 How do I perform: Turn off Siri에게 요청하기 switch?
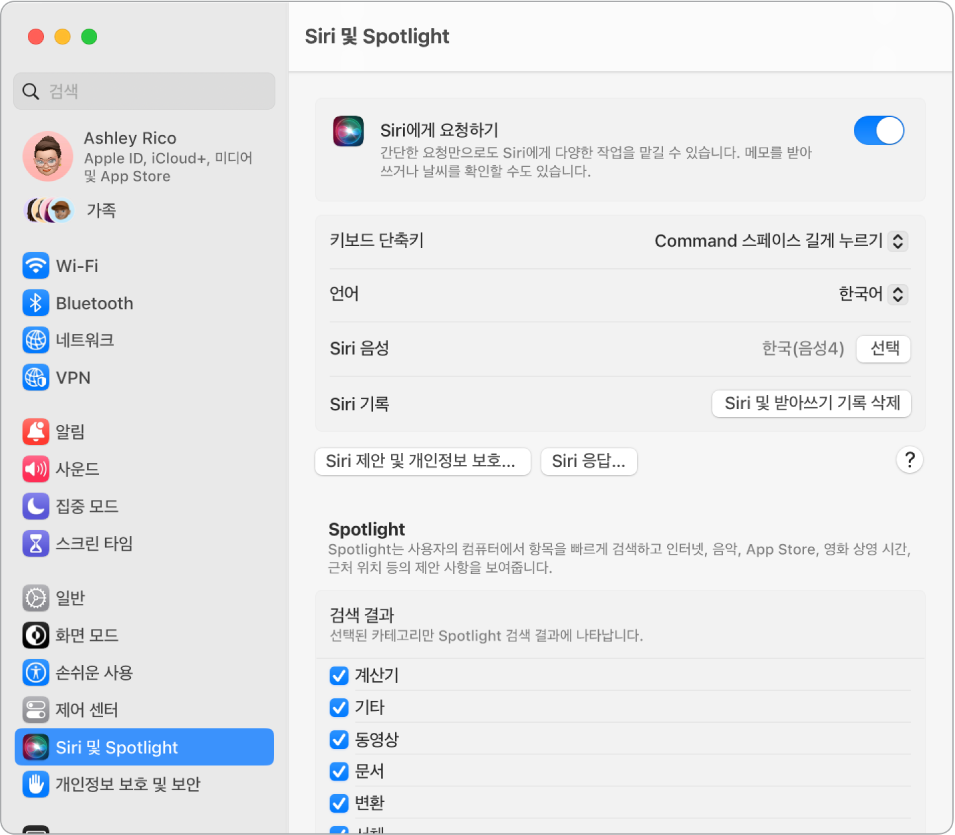tap(879, 130)
